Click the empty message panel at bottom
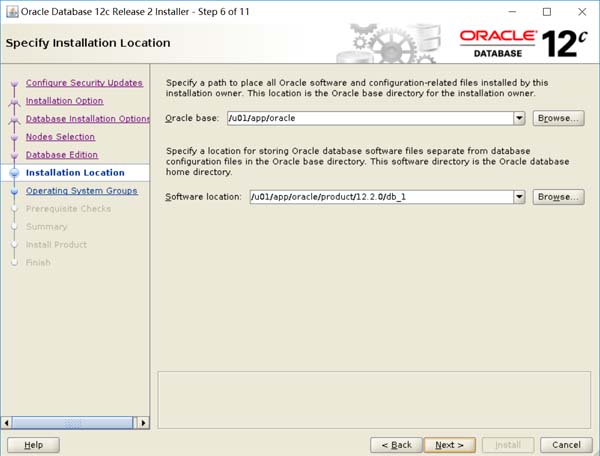Image resolution: width=600 pixels, height=456 pixels. pyautogui.click(x=374, y=400)
